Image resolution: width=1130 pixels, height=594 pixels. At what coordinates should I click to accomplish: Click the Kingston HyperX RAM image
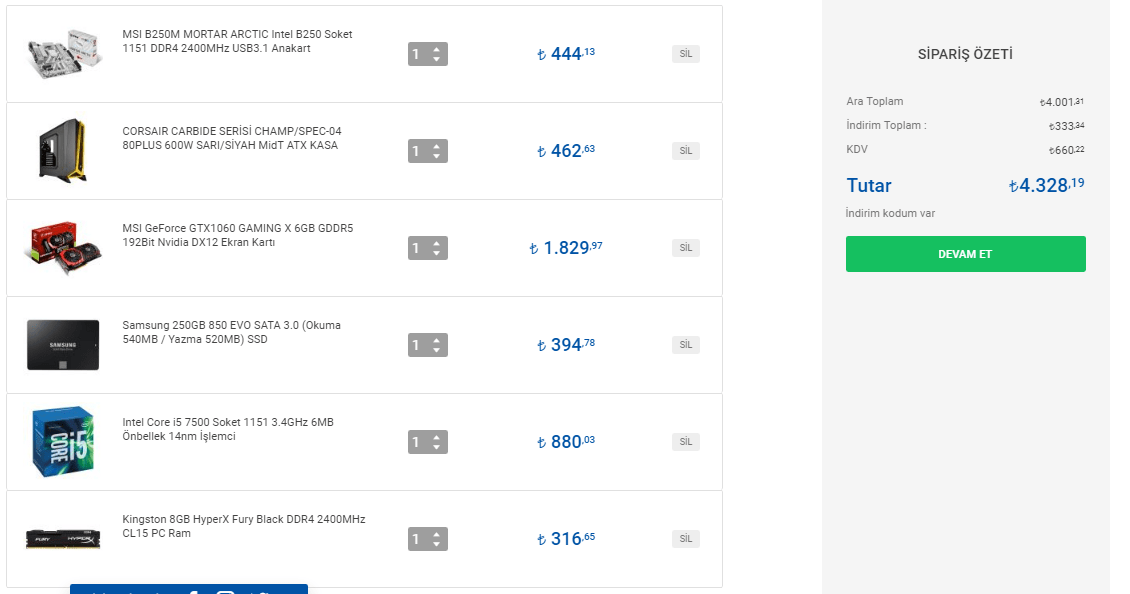point(64,539)
